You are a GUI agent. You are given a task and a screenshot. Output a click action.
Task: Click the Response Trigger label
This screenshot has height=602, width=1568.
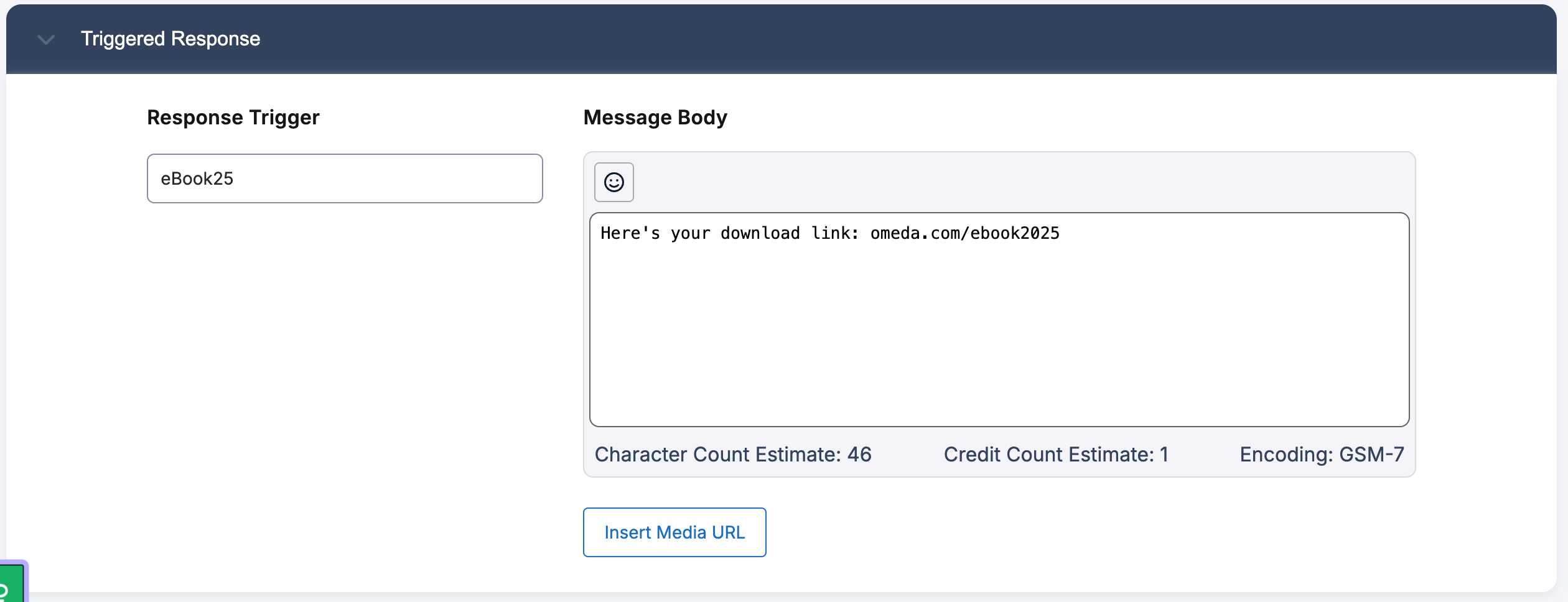(233, 118)
